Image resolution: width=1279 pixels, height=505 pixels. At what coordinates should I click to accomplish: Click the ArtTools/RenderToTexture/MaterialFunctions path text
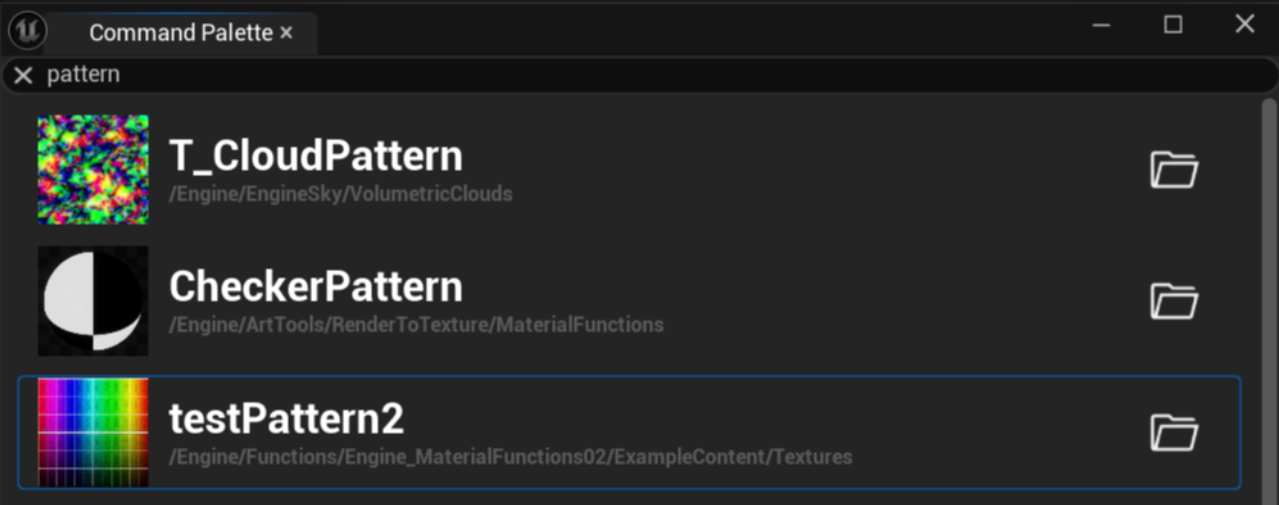coord(416,325)
